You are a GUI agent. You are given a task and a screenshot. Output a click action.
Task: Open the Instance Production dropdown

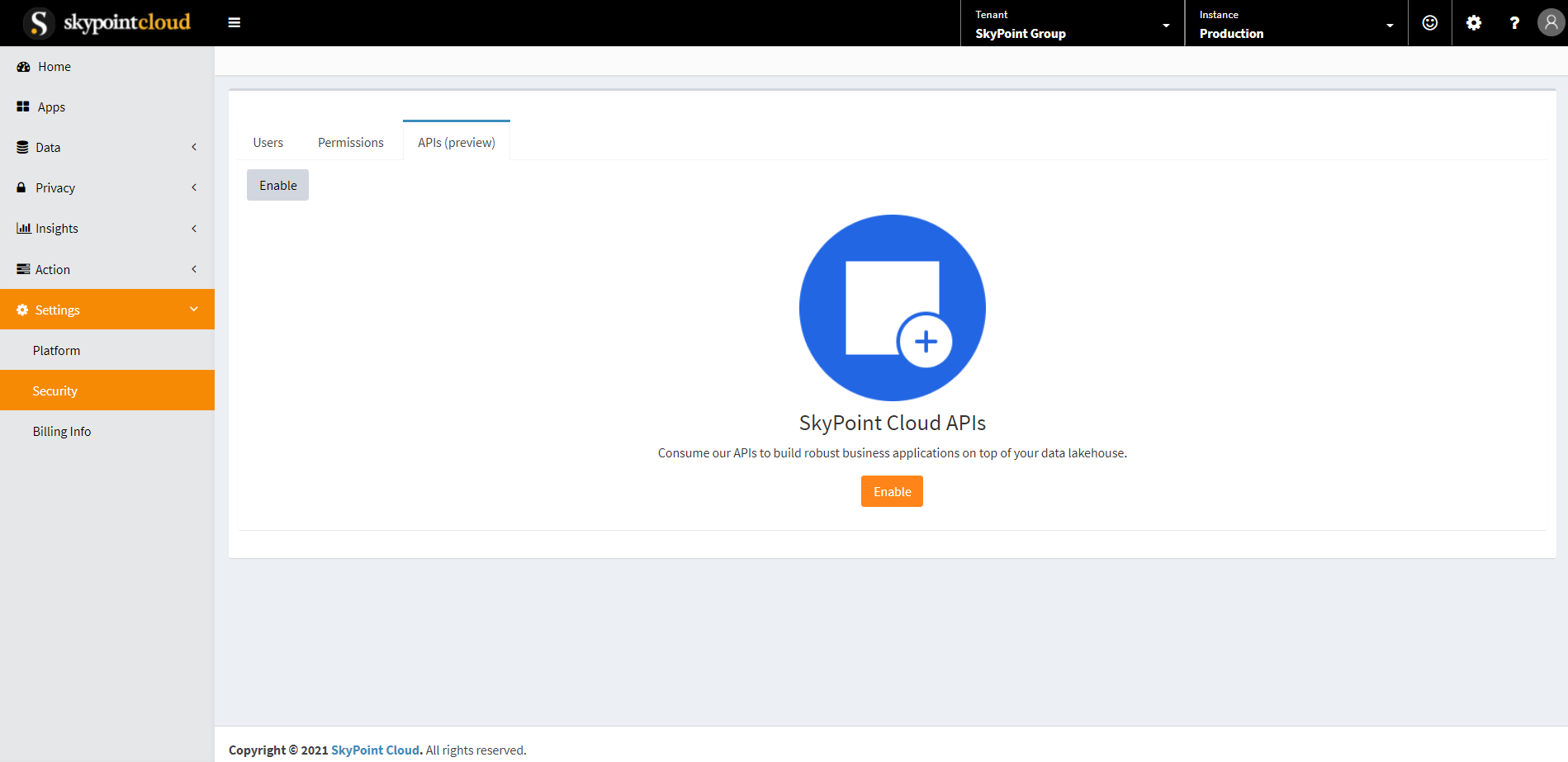click(1296, 23)
